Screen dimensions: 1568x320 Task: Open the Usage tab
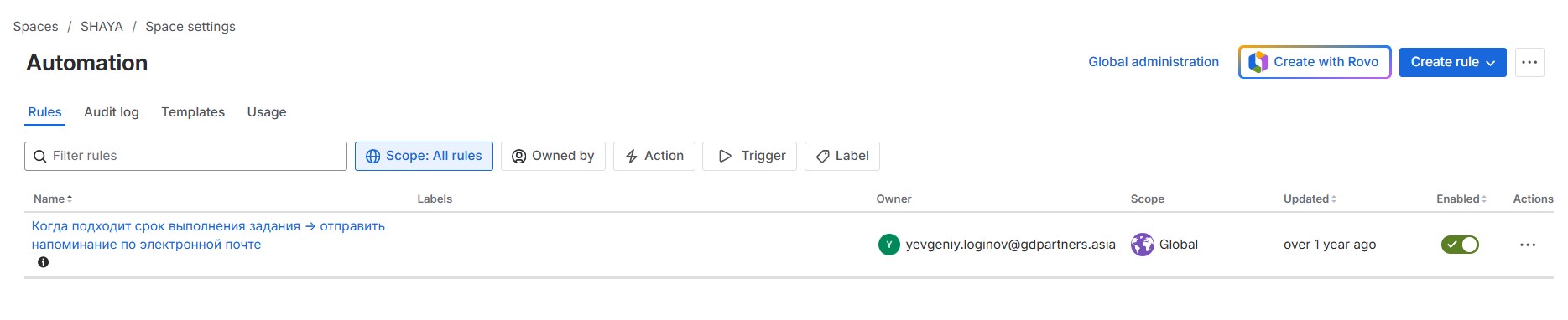coord(267,112)
